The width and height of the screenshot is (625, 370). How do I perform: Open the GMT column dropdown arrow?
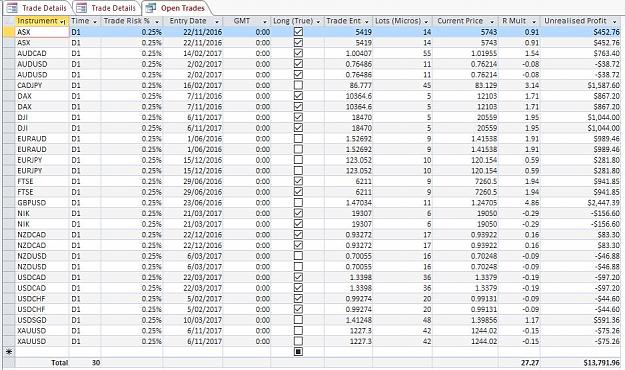pos(265,22)
